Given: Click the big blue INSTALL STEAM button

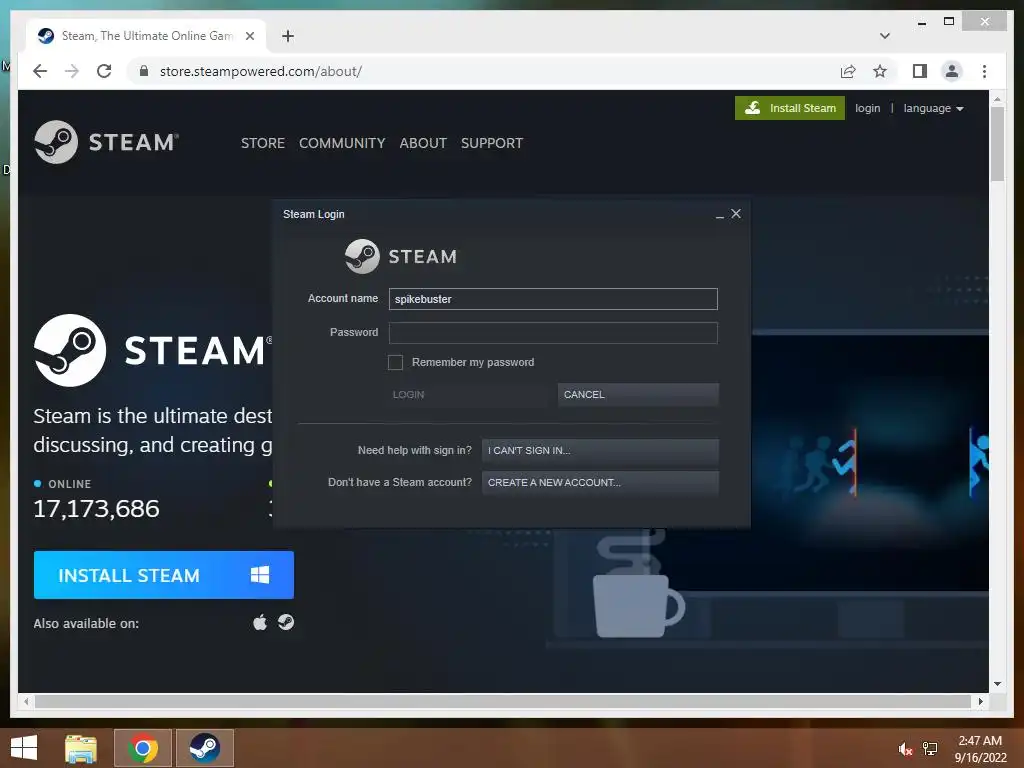Looking at the screenshot, I should [x=163, y=575].
